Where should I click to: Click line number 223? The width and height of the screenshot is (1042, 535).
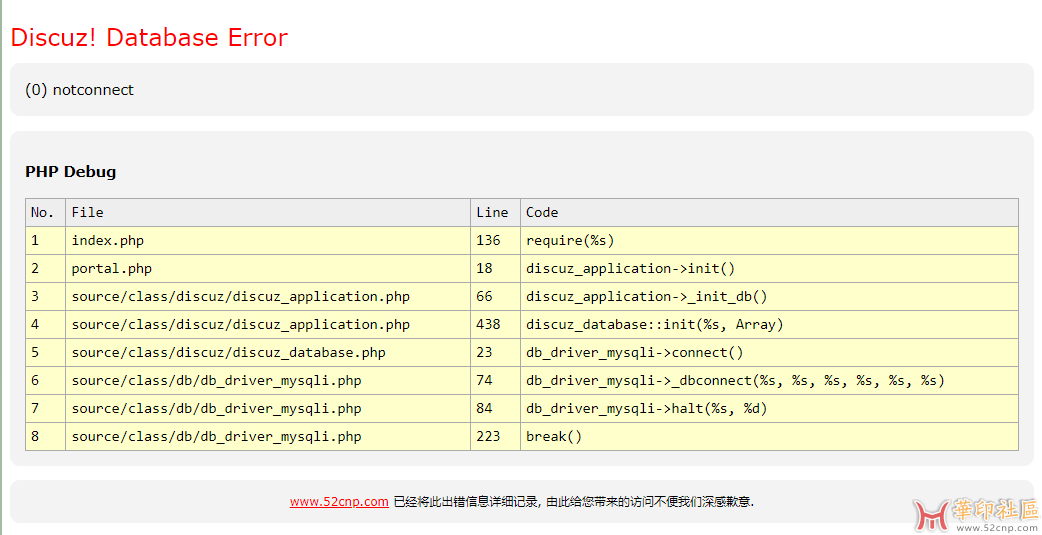(495, 437)
